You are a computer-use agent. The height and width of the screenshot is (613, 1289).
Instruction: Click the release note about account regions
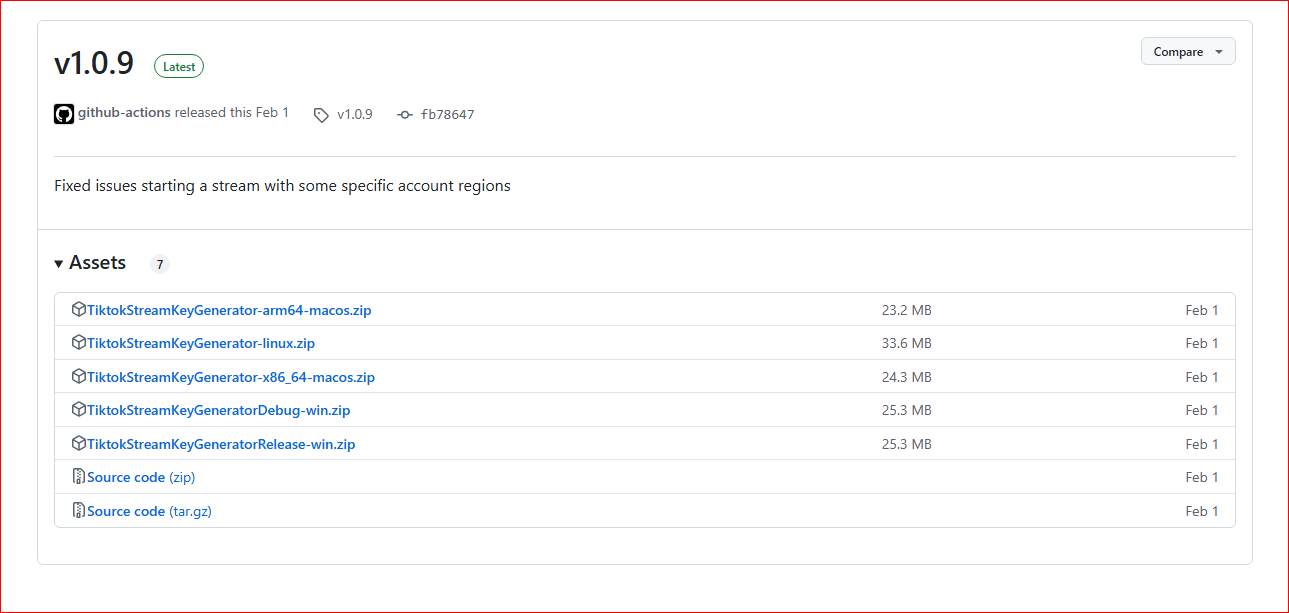282,186
